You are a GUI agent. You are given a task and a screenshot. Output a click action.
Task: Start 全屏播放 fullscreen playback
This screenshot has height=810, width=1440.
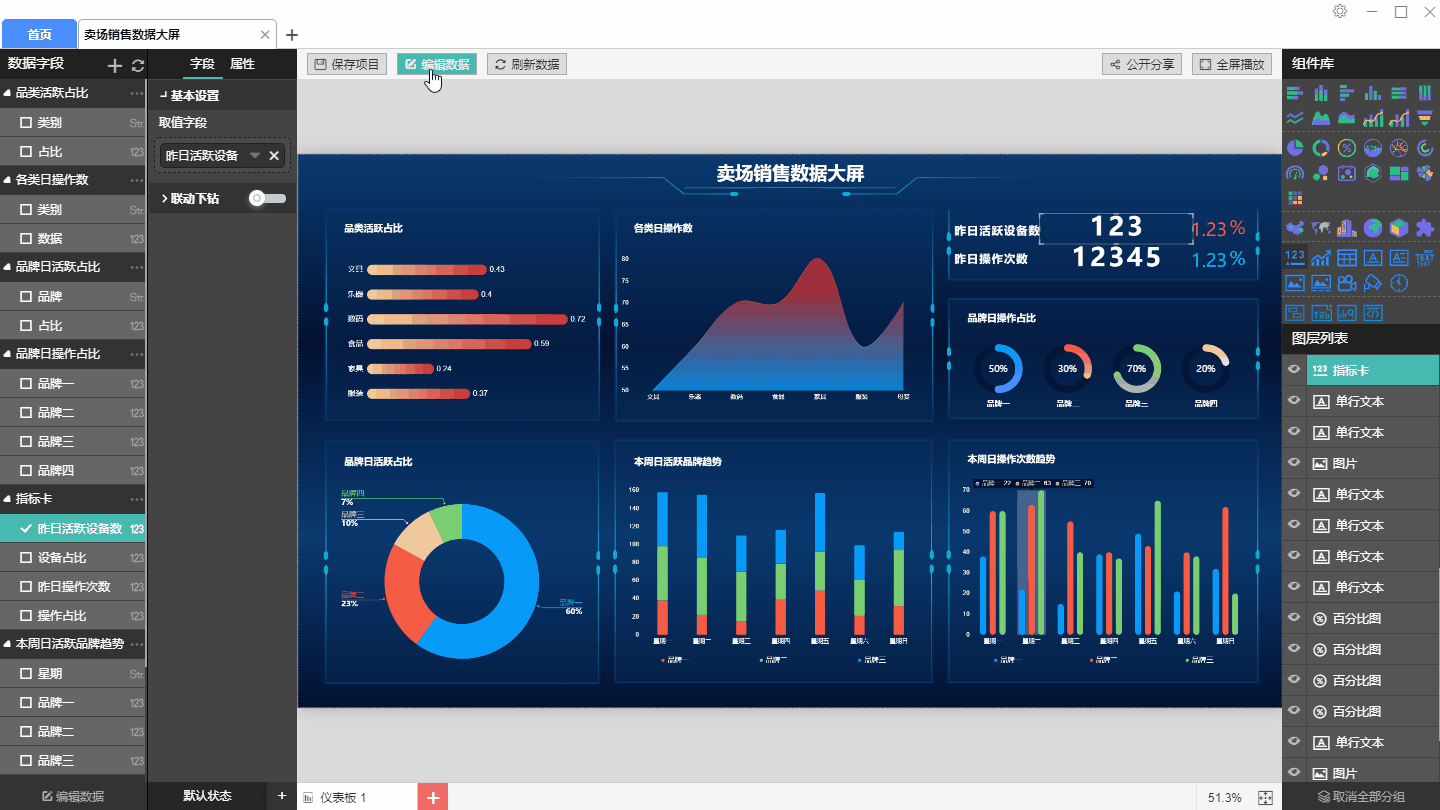(x=1232, y=64)
